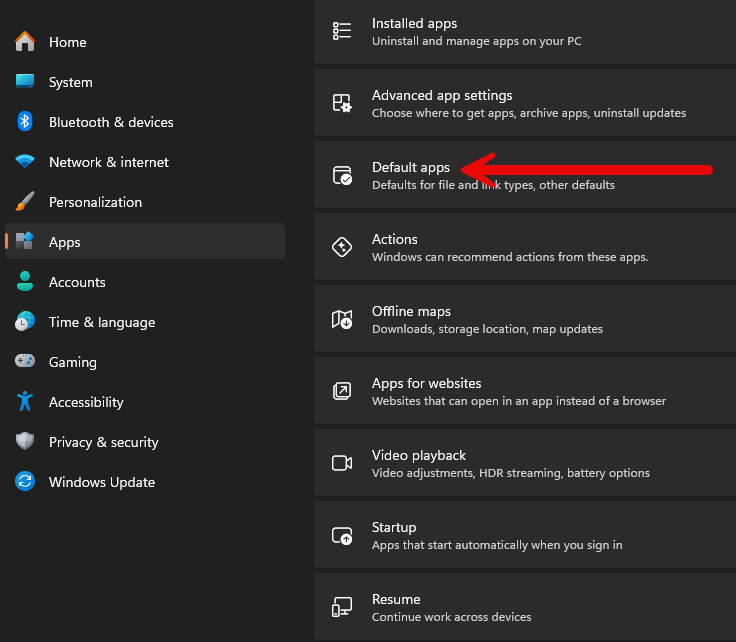Click the Network & internet Wi-Fi icon
This screenshot has height=642, width=736.
pos(25,162)
